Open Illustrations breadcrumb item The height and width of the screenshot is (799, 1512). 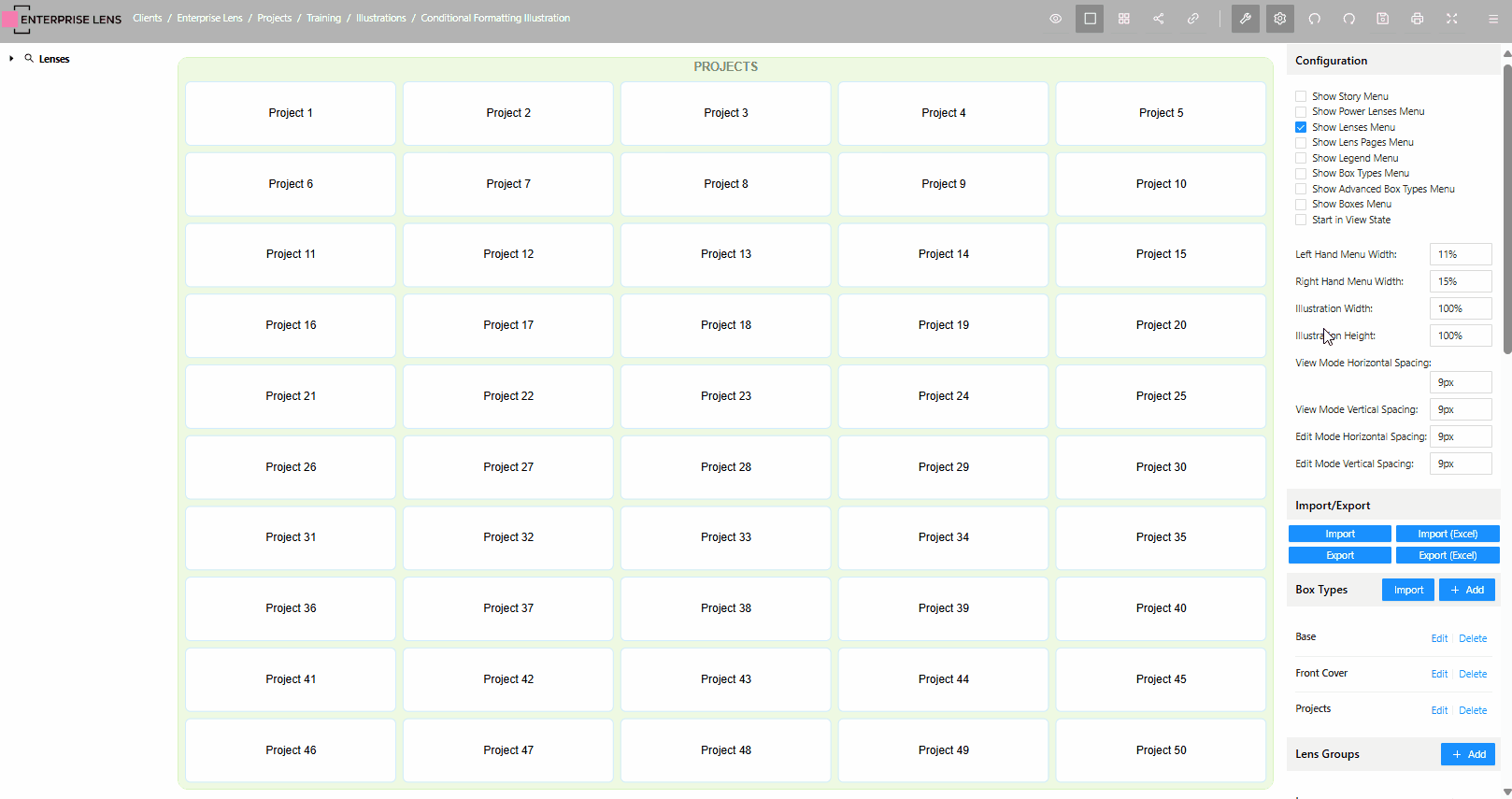coord(380,18)
